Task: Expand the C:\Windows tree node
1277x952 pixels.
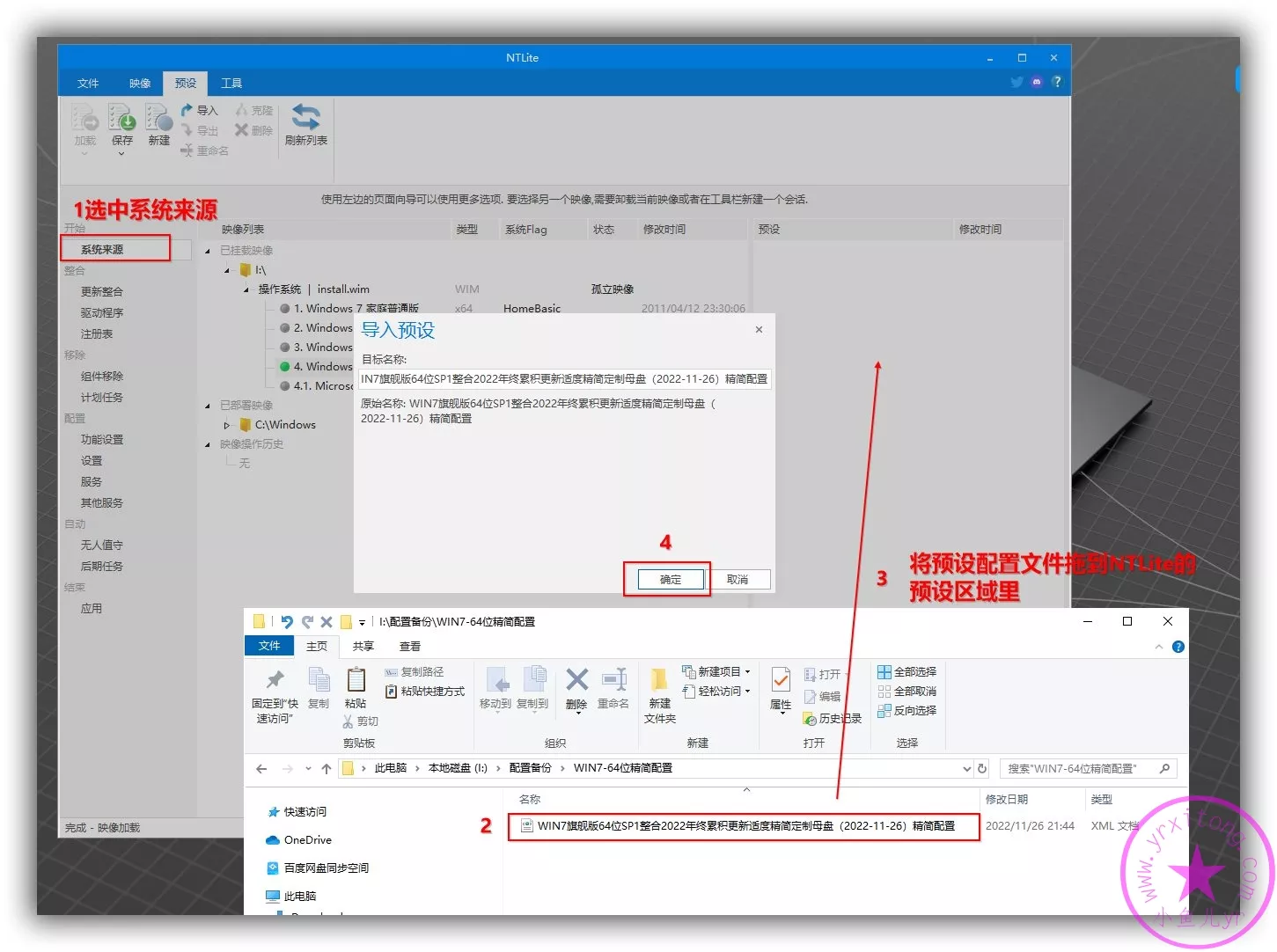Action: coord(227,425)
